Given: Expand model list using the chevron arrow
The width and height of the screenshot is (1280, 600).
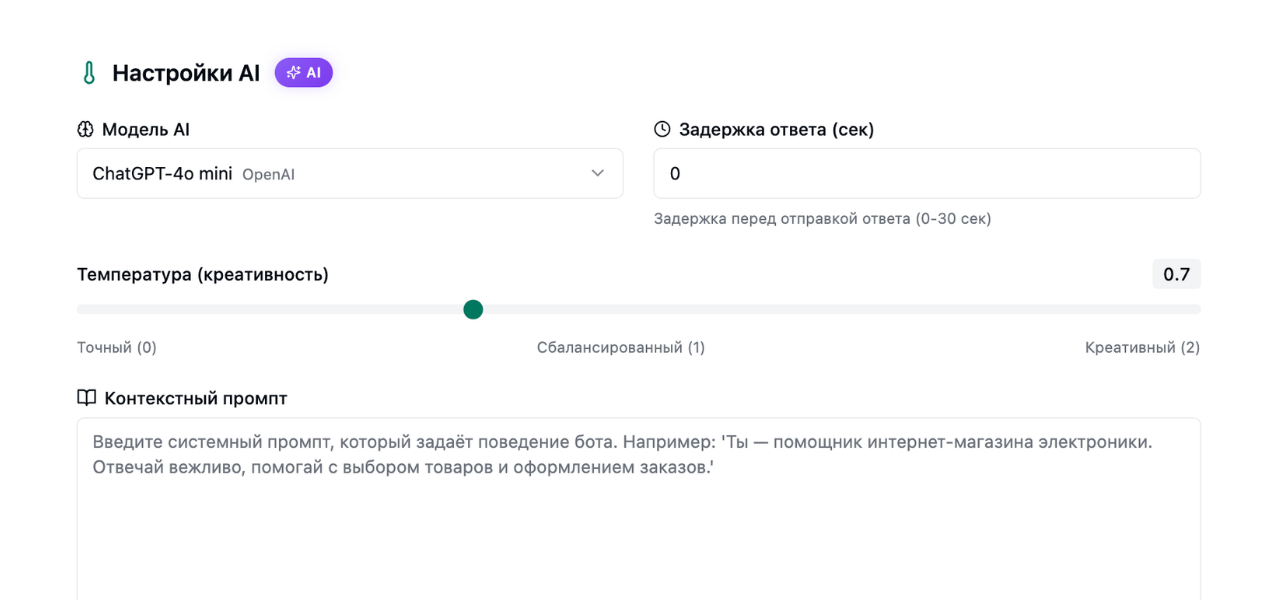Looking at the screenshot, I should tap(597, 173).
